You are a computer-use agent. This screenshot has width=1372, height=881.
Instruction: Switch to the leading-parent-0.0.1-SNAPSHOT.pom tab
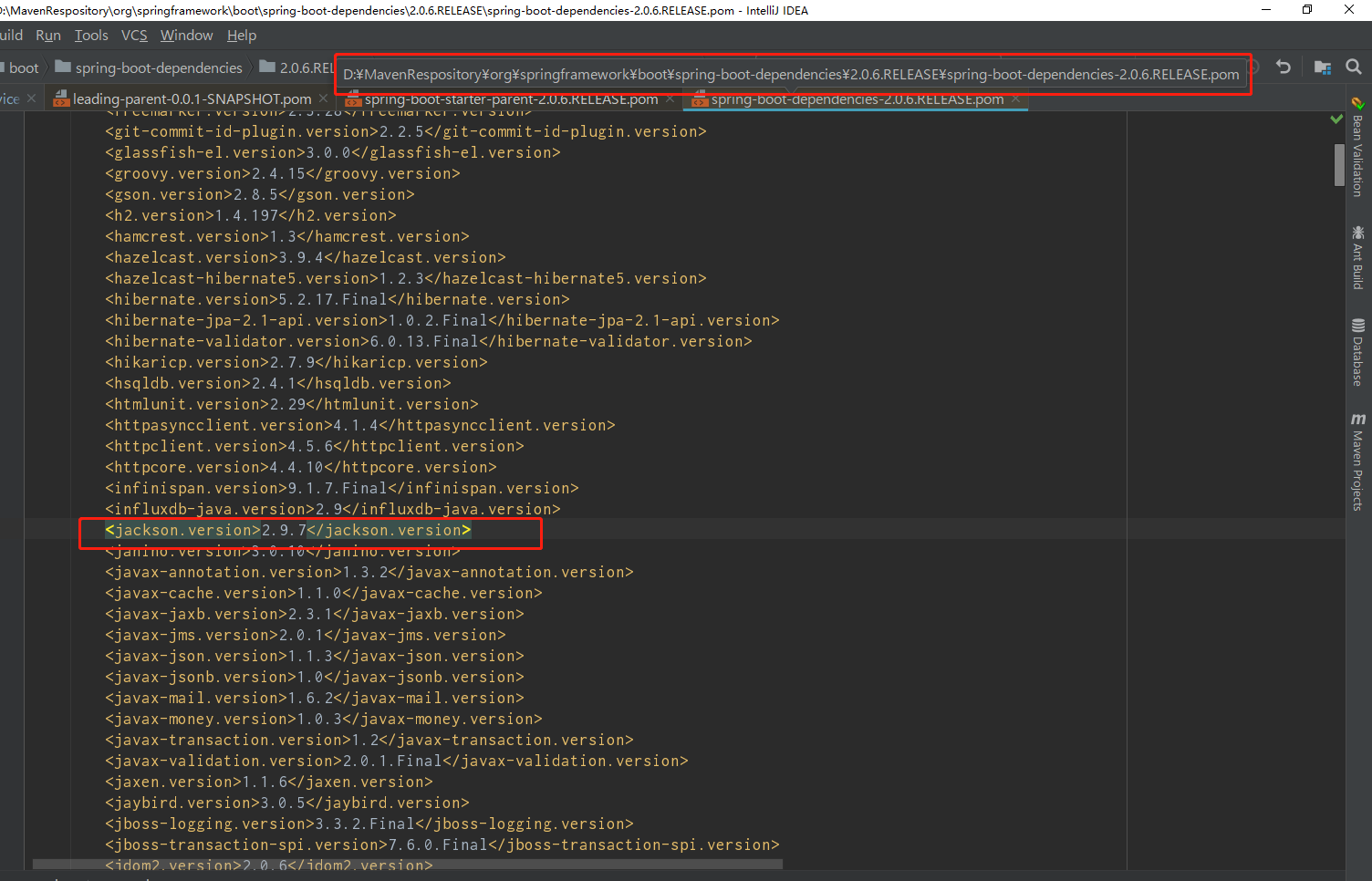(x=192, y=98)
